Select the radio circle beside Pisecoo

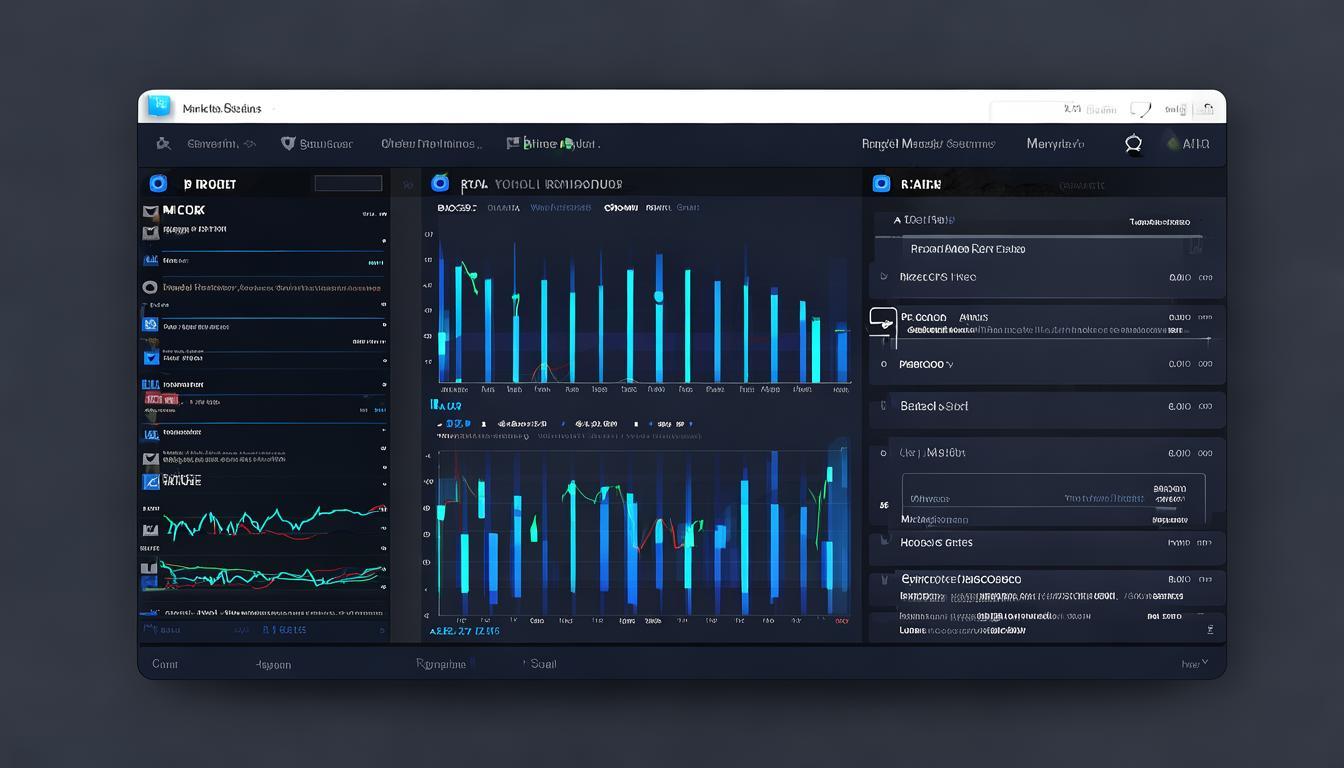pos(883,365)
